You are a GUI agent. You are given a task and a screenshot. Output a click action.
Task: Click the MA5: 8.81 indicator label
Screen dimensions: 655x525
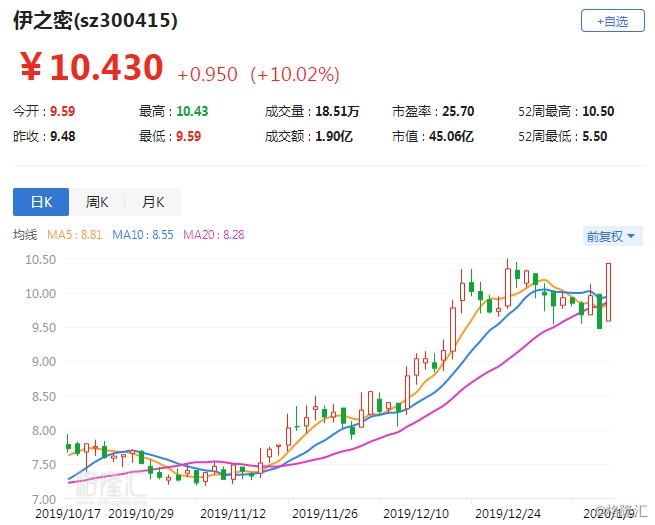74,235
